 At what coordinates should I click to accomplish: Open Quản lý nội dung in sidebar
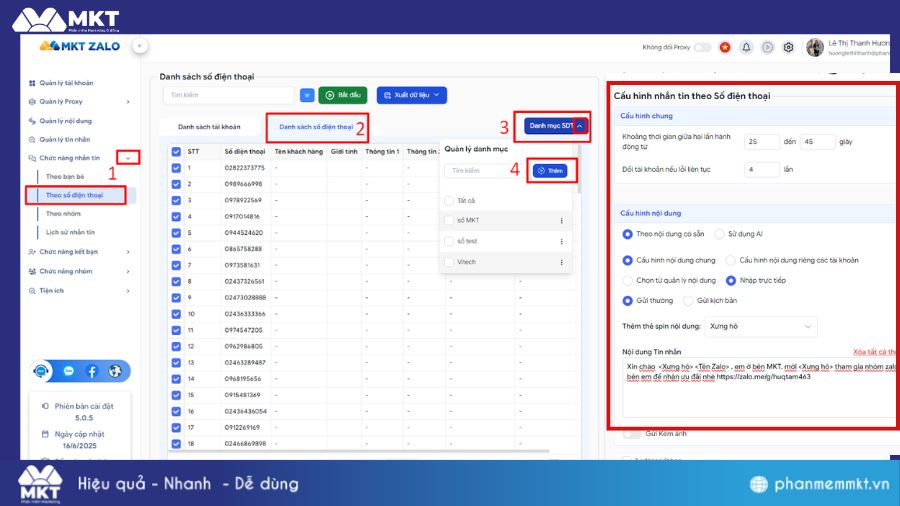[65, 121]
